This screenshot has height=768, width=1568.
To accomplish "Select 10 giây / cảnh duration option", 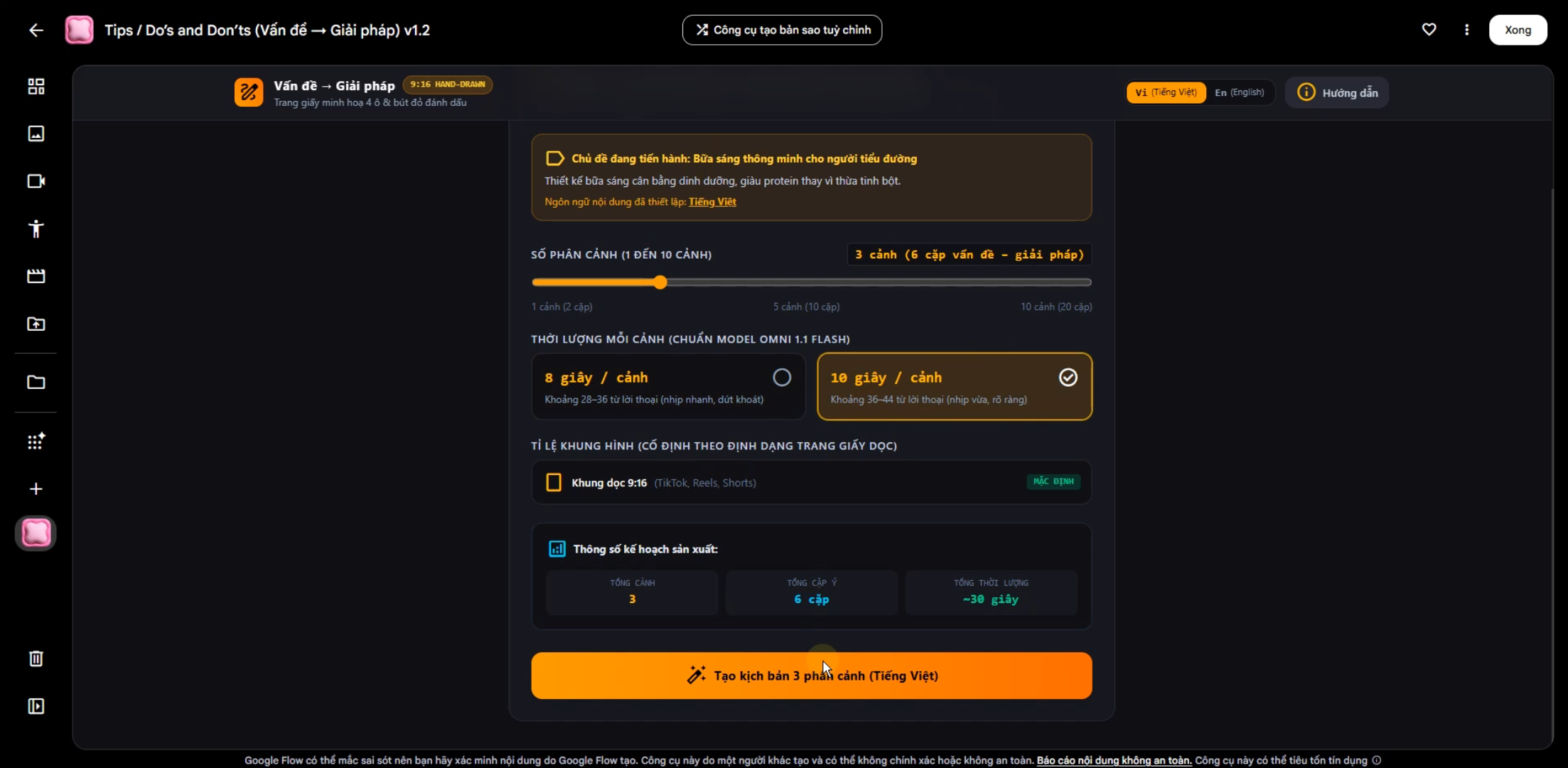I will tap(955, 387).
